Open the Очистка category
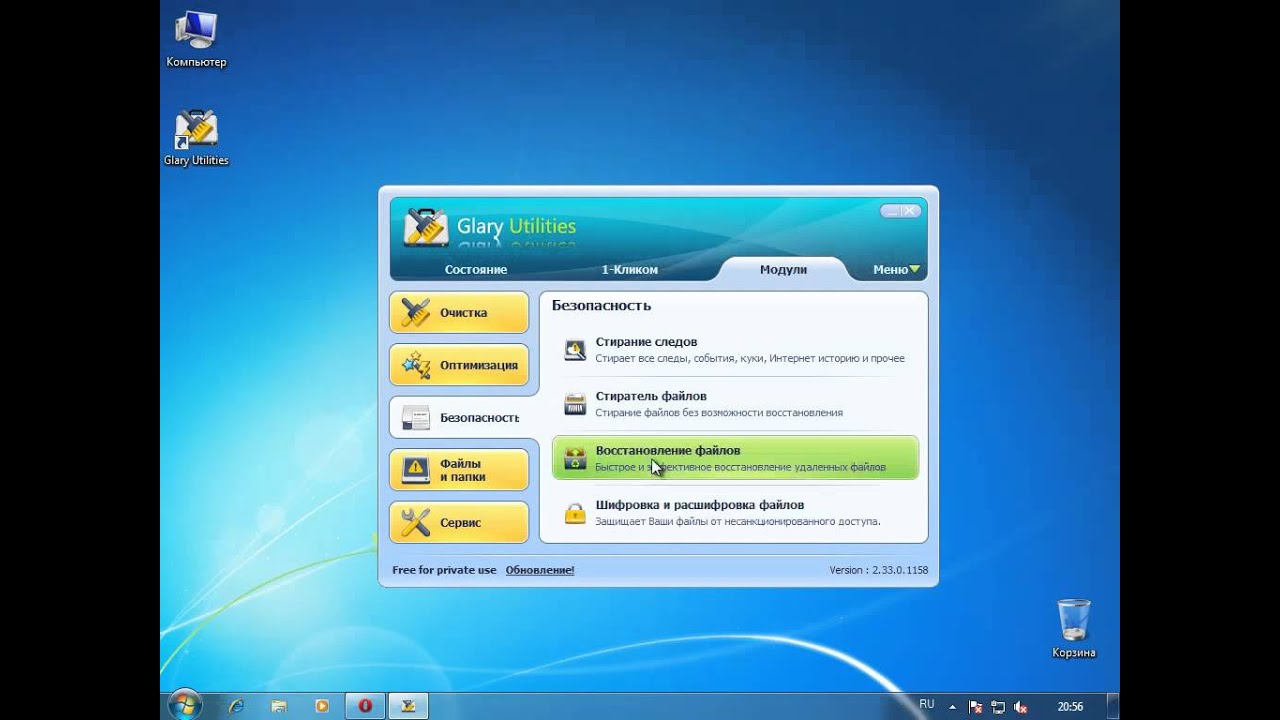The width and height of the screenshot is (1280, 720). (459, 313)
